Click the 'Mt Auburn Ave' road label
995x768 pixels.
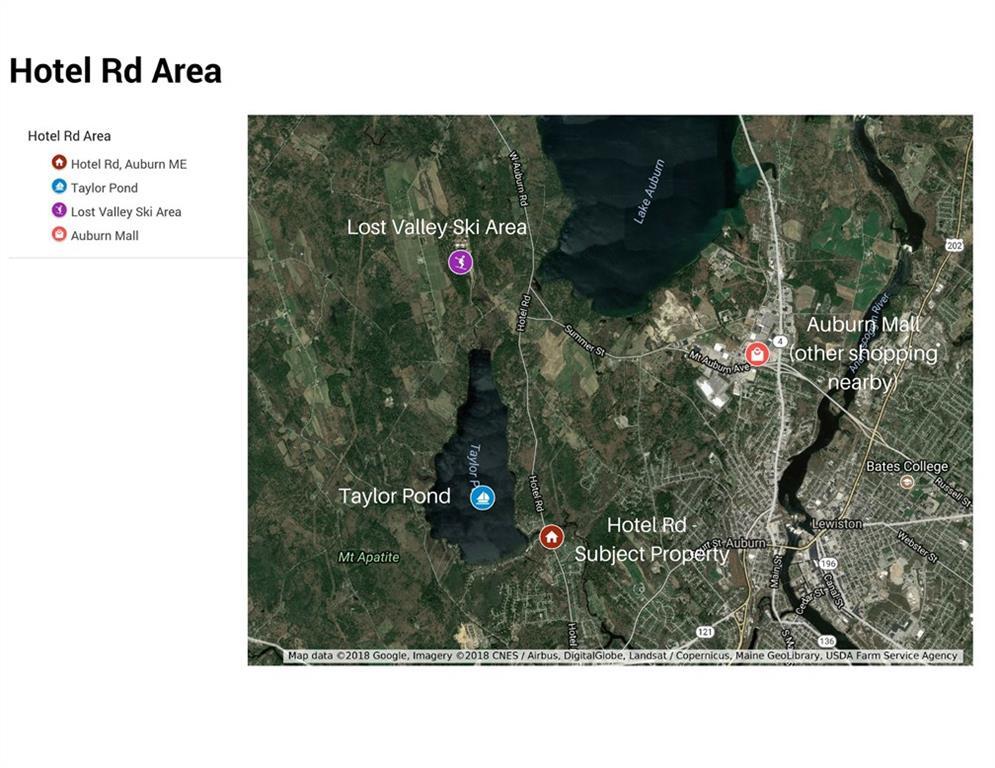click(x=720, y=362)
